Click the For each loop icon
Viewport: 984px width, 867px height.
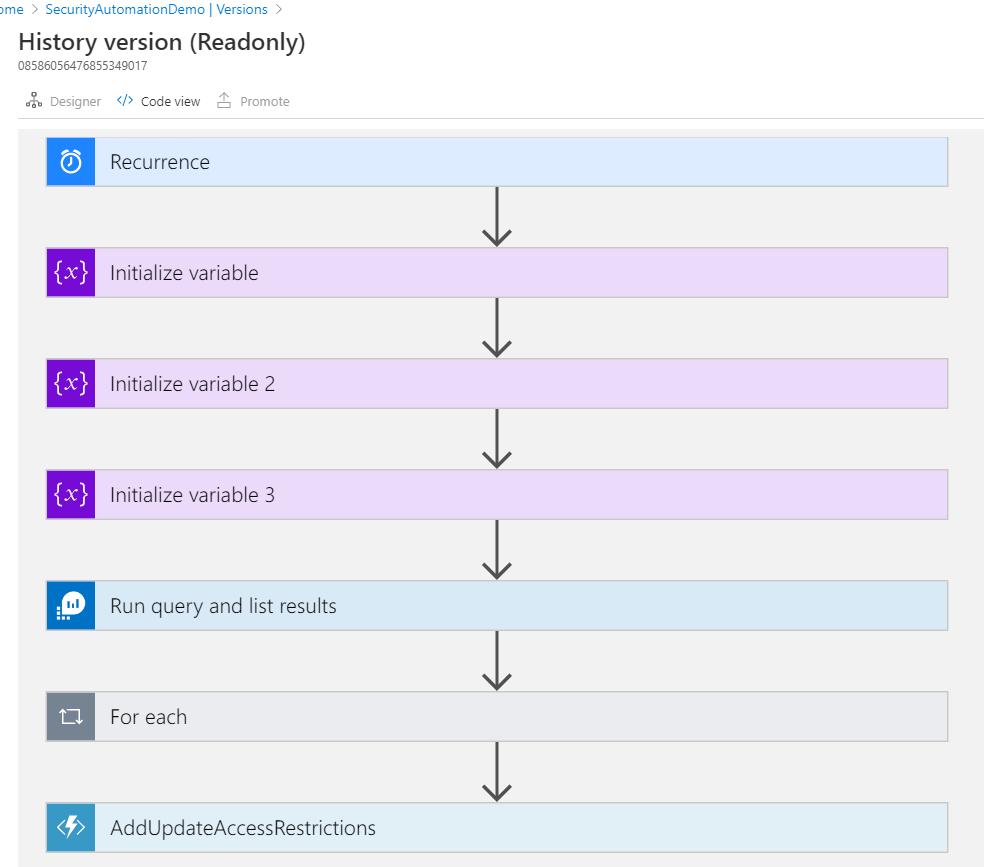tap(71, 717)
